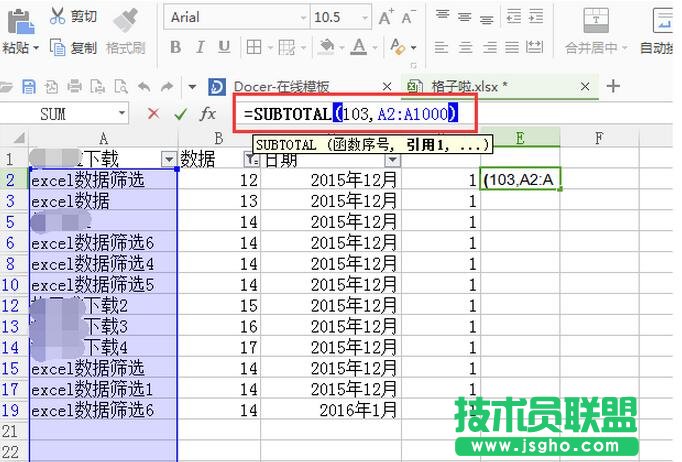Confirm formula with the green checkmark
This screenshot has width=682, height=462.
[180, 114]
